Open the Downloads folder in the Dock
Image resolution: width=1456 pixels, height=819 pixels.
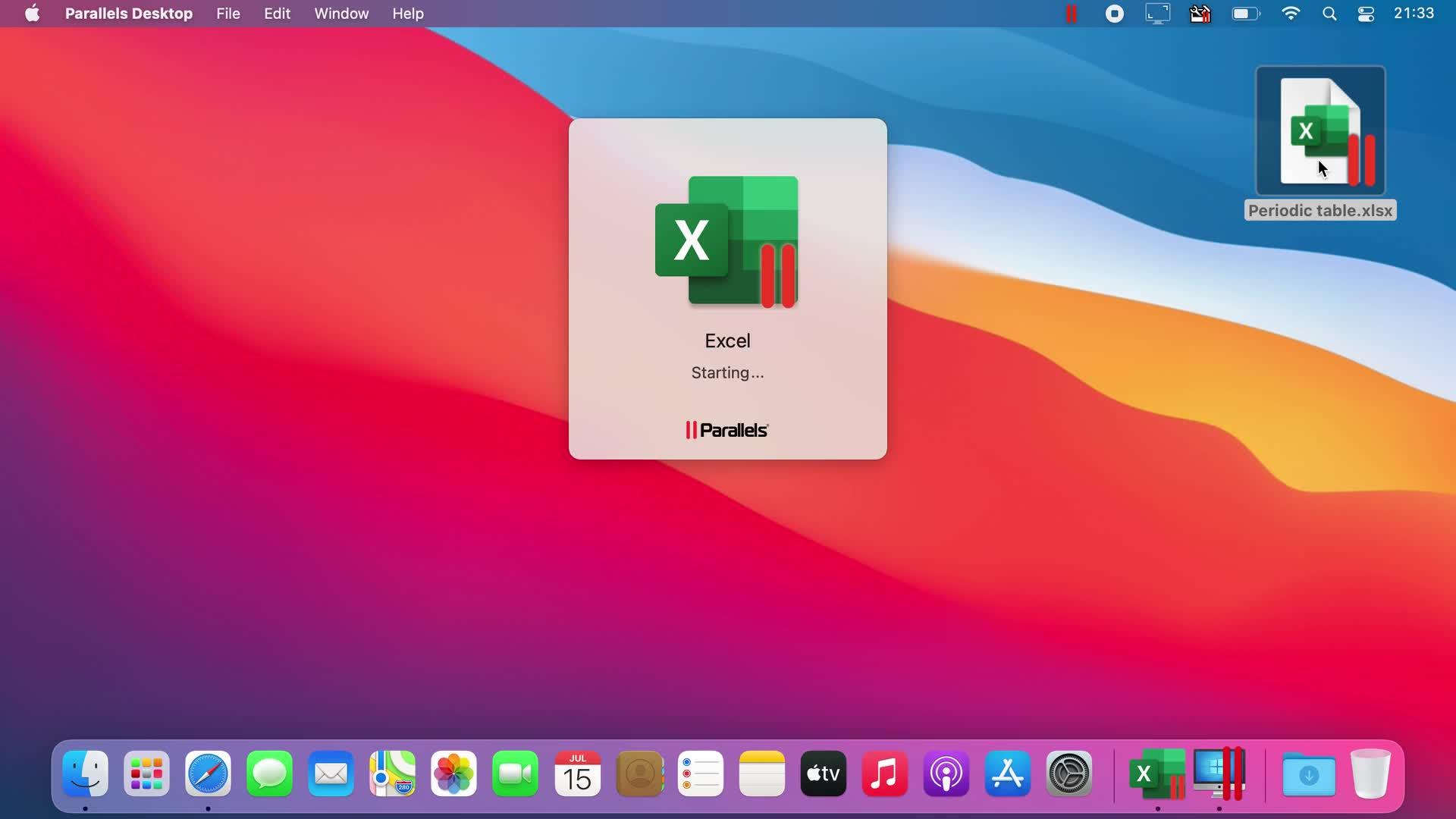pos(1308,774)
